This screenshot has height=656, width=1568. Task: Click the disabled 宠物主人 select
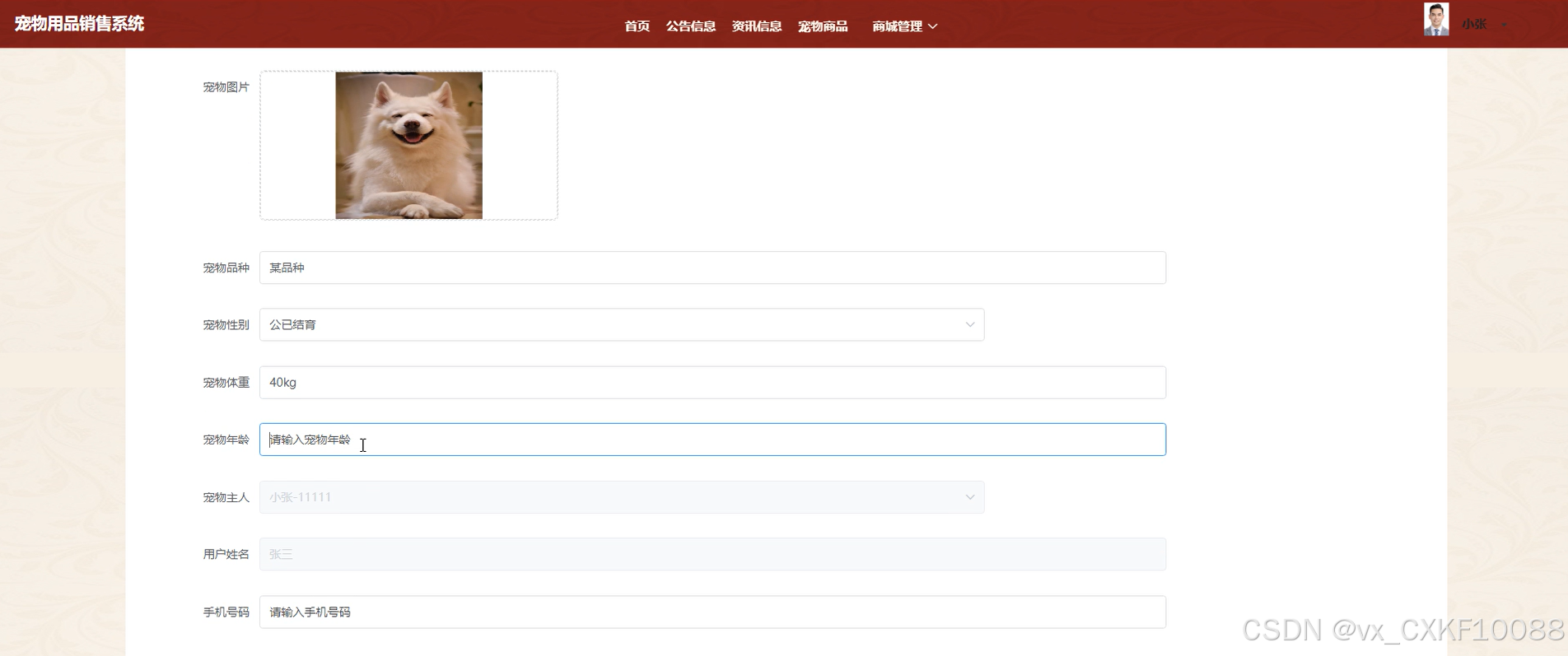(622, 497)
